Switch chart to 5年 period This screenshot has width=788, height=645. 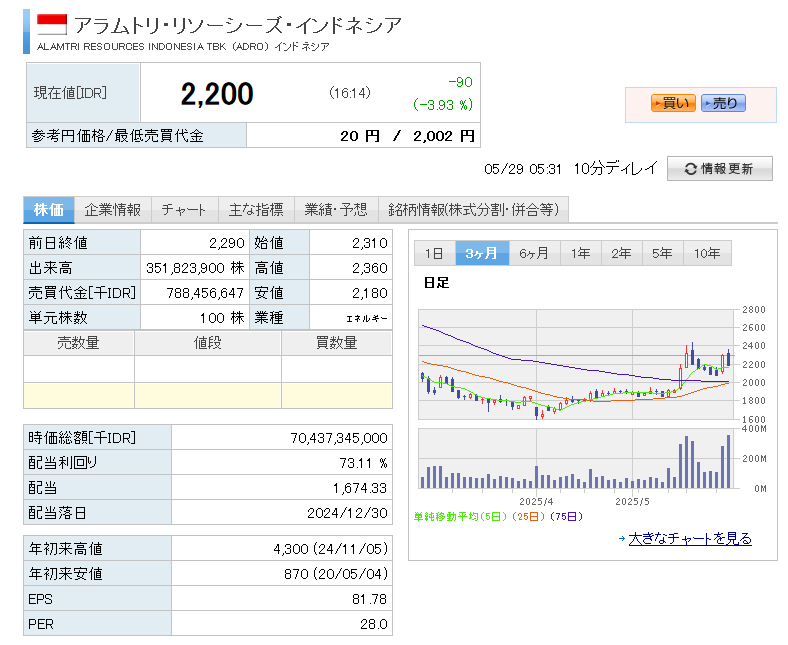(x=662, y=253)
